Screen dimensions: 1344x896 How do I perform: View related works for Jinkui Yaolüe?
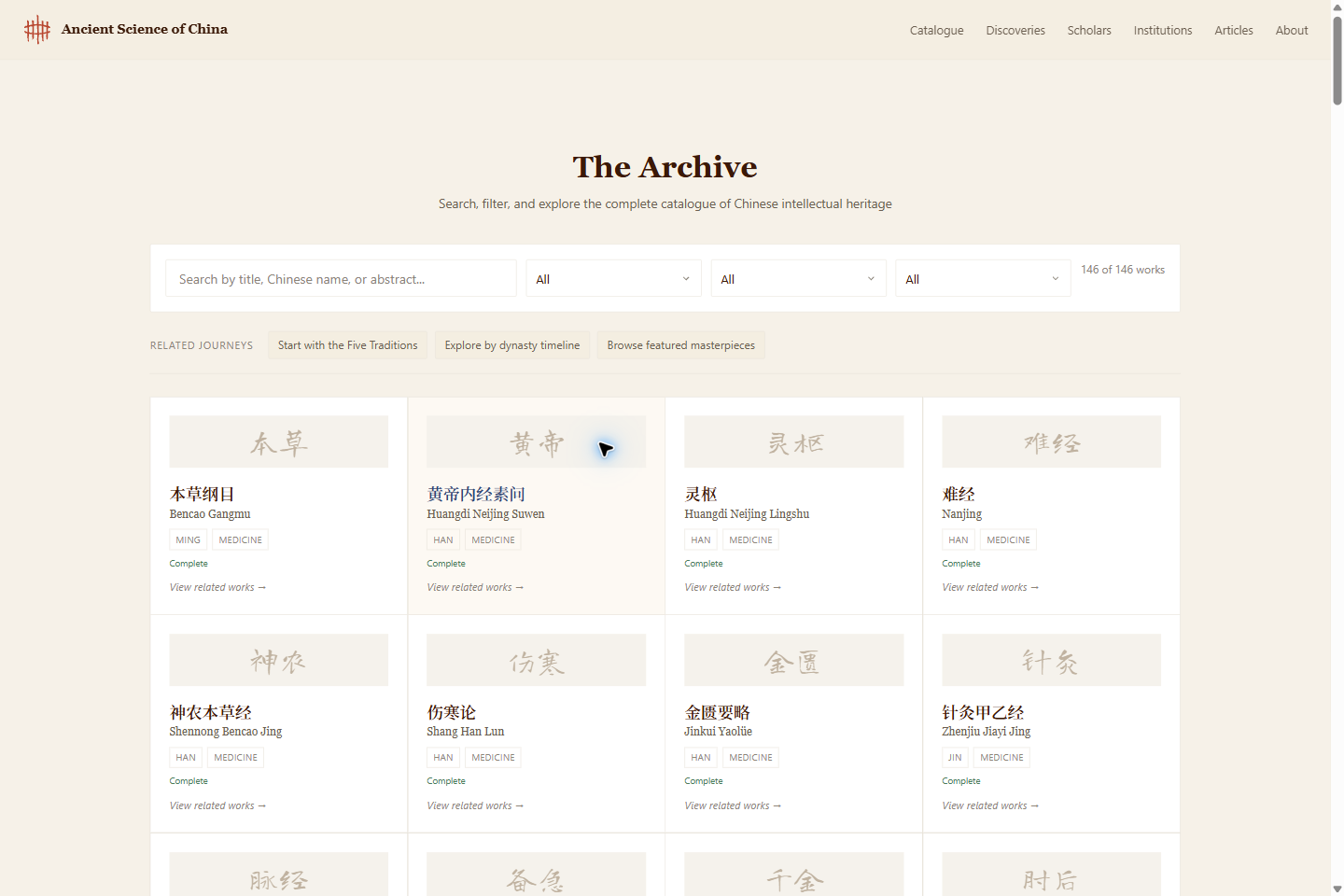(x=733, y=805)
